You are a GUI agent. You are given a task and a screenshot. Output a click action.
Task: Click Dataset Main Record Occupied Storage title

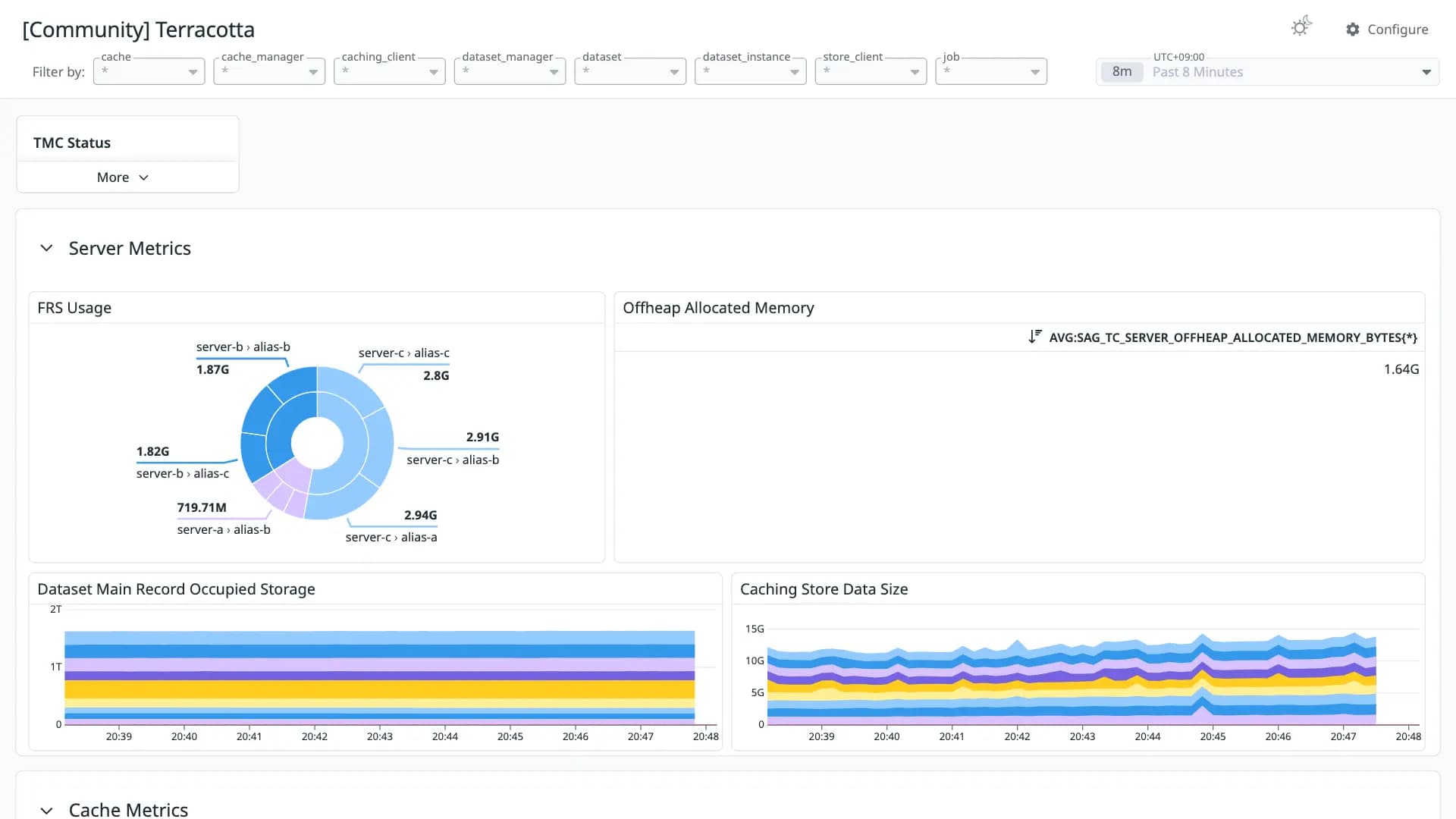tap(176, 589)
